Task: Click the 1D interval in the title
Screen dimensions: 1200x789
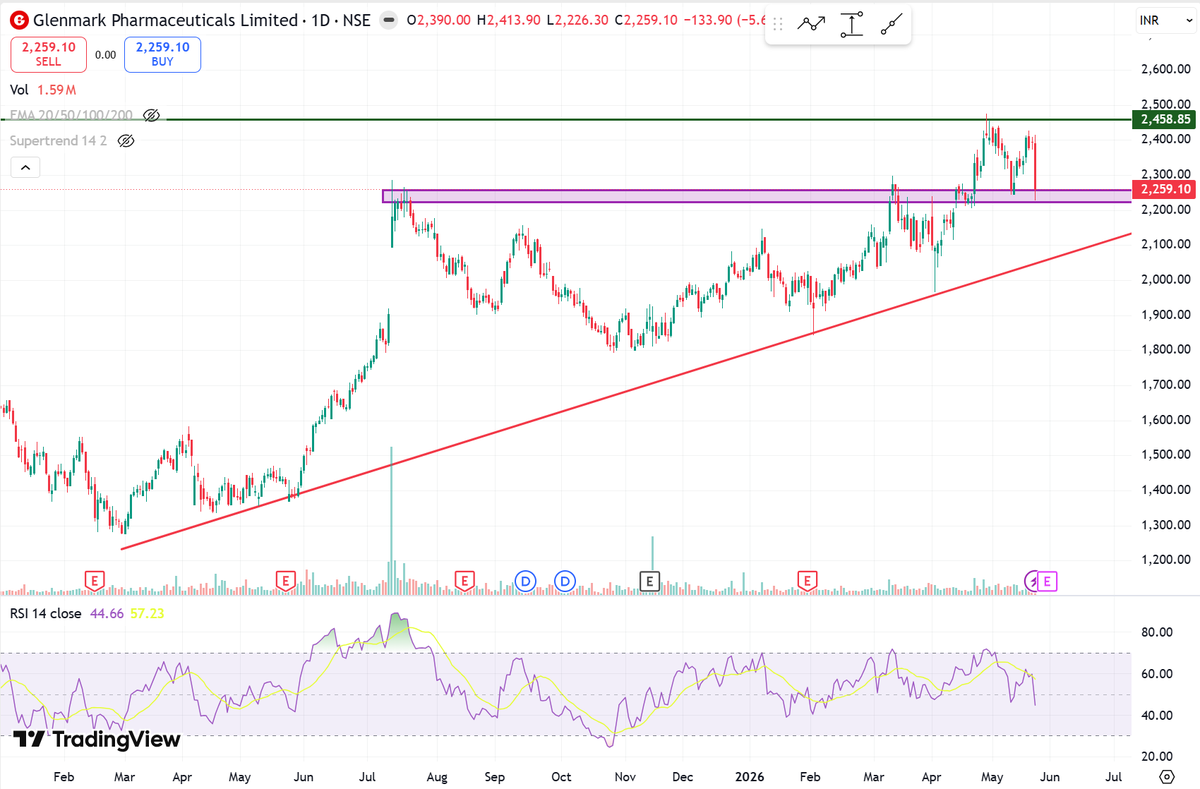Action: coord(319,20)
